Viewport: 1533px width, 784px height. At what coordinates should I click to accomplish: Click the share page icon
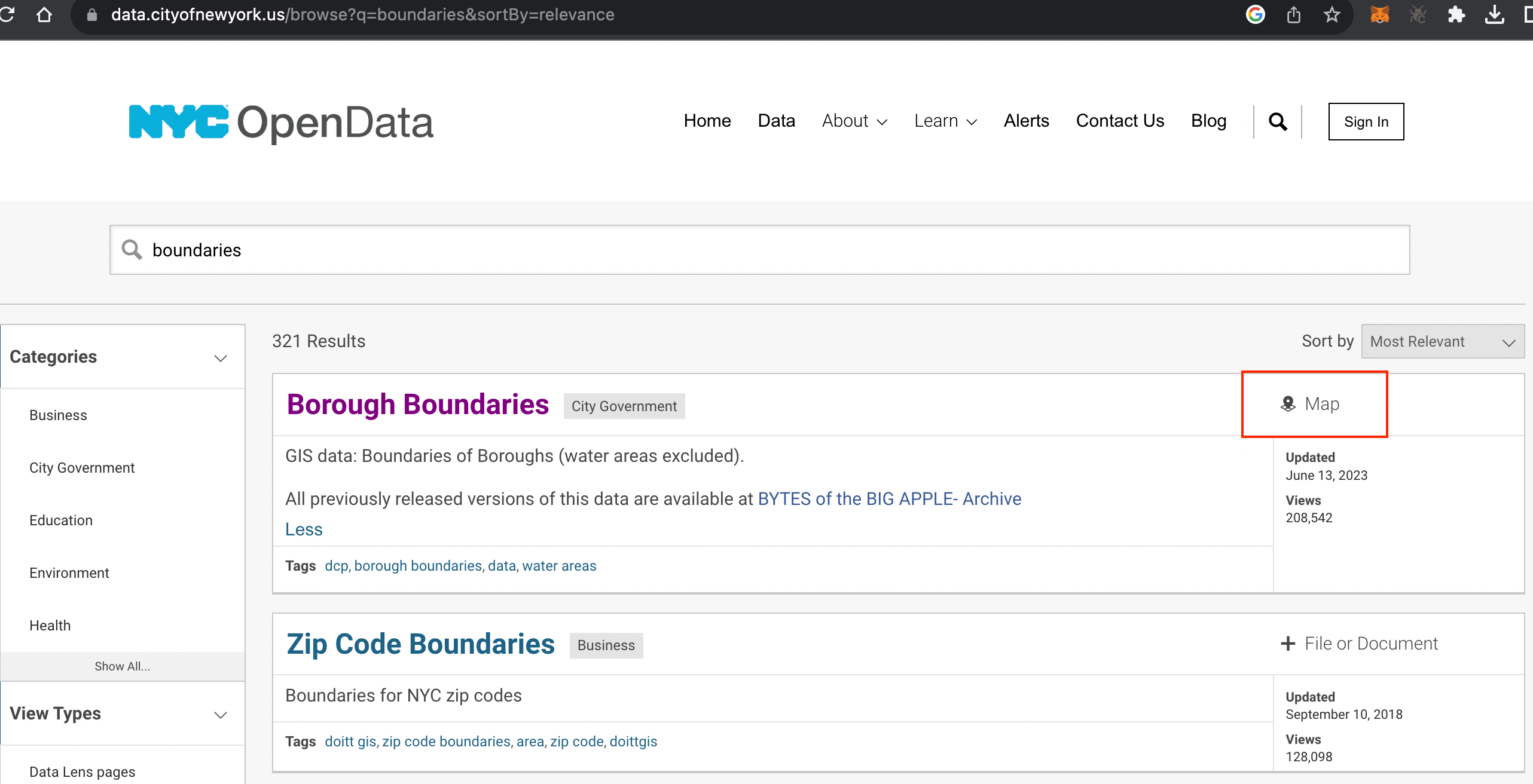[1294, 14]
